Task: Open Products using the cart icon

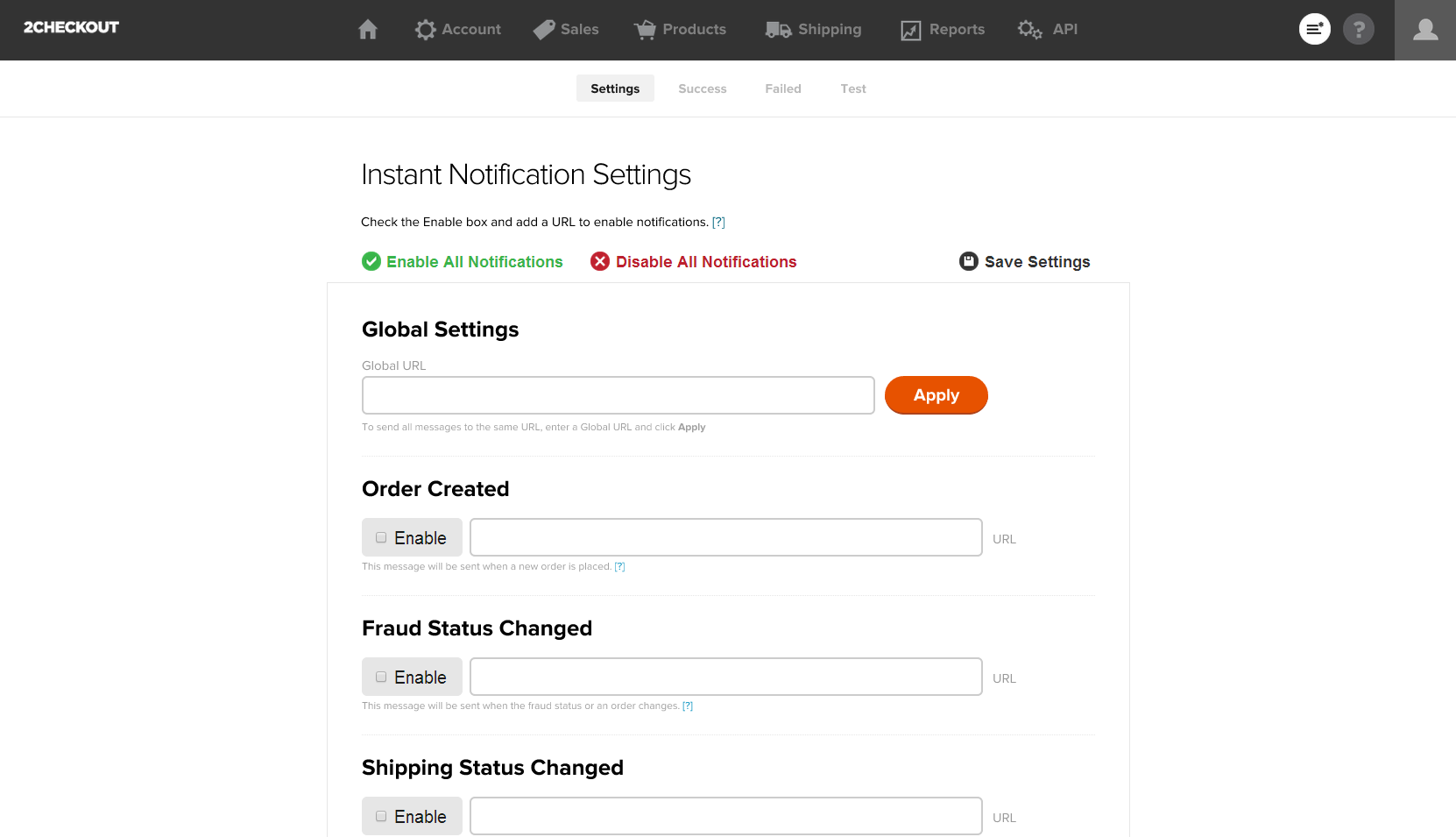Action: point(645,29)
